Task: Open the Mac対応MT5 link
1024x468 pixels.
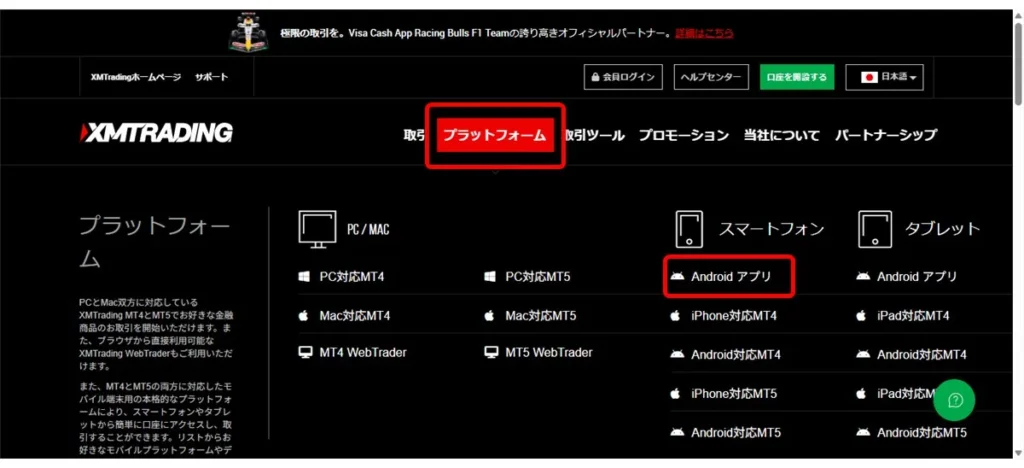Action: pos(541,316)
